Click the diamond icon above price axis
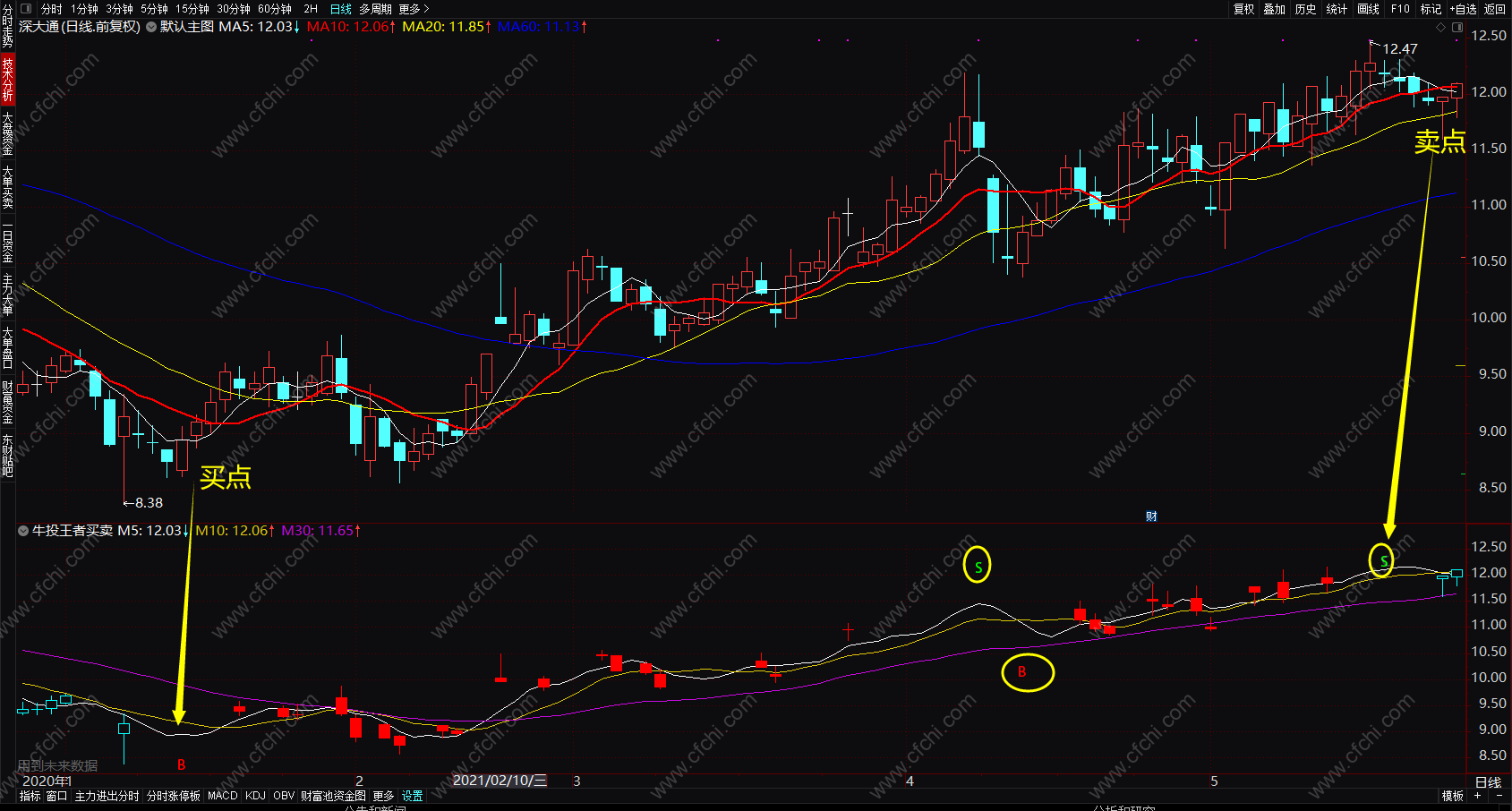The image size is (1512, 811). coord(1440,28)
